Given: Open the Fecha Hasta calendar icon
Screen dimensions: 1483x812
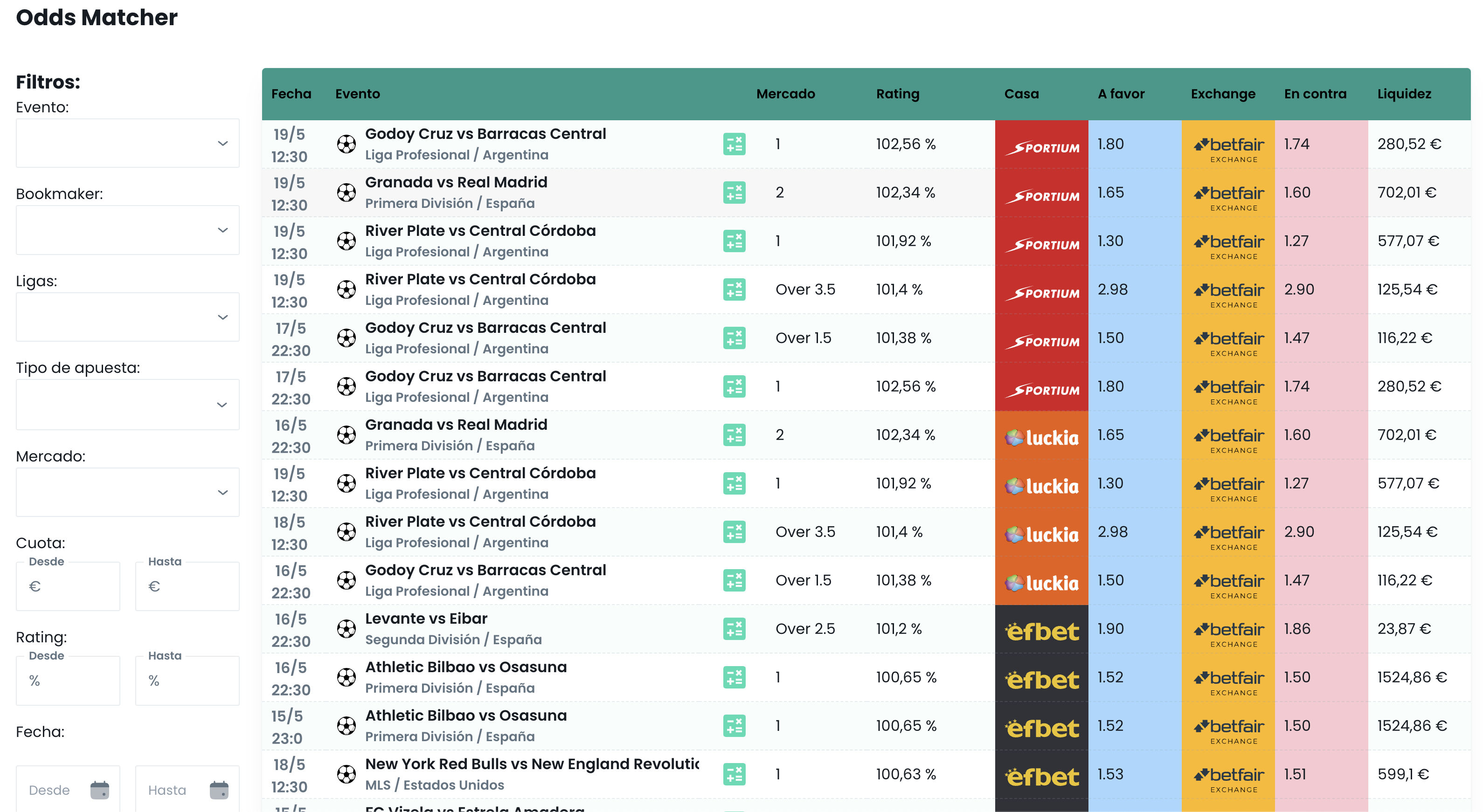Looking at the screenshot, I should point(219,790).
